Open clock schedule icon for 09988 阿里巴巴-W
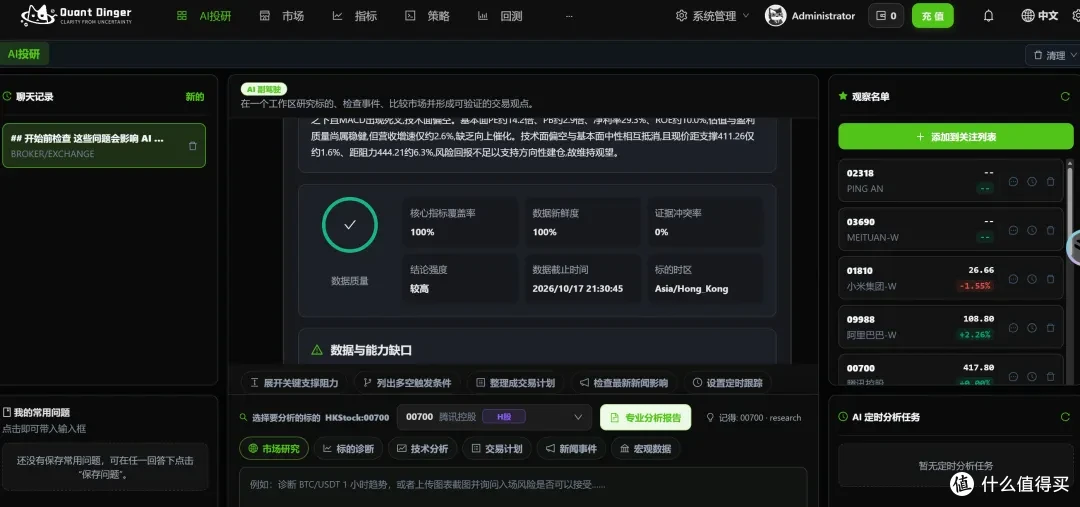 click(1032, 328)
